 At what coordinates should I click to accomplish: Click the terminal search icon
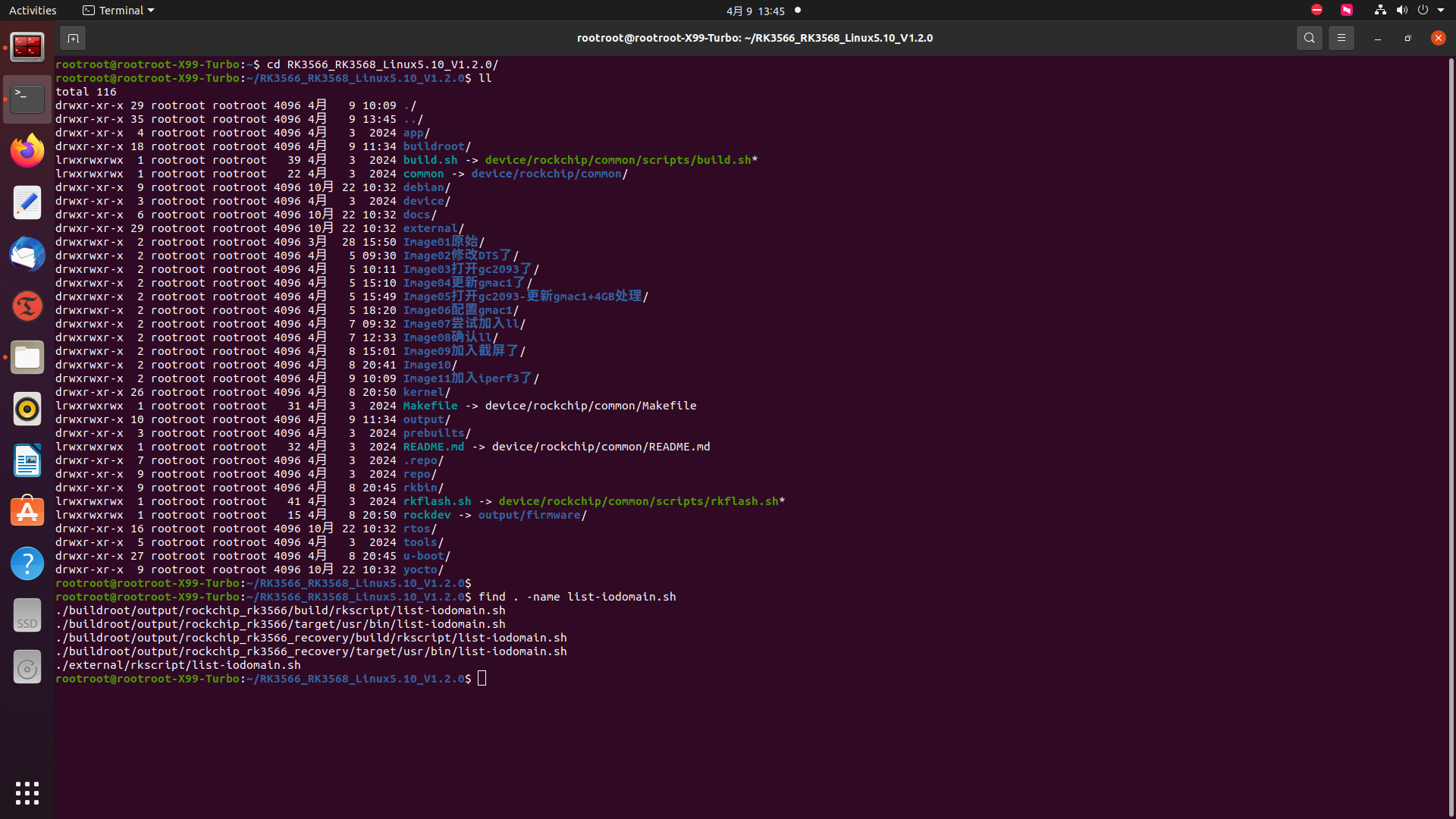[x=1309, y=38]
